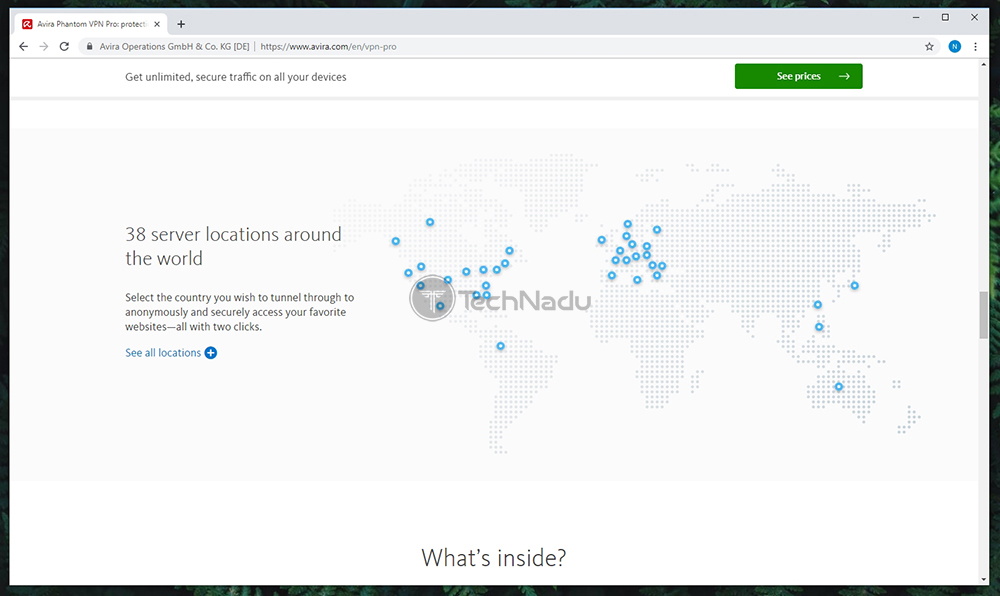Click the See prices button
The width and height of the screenshot is (1000, 596).
[798, 76]
